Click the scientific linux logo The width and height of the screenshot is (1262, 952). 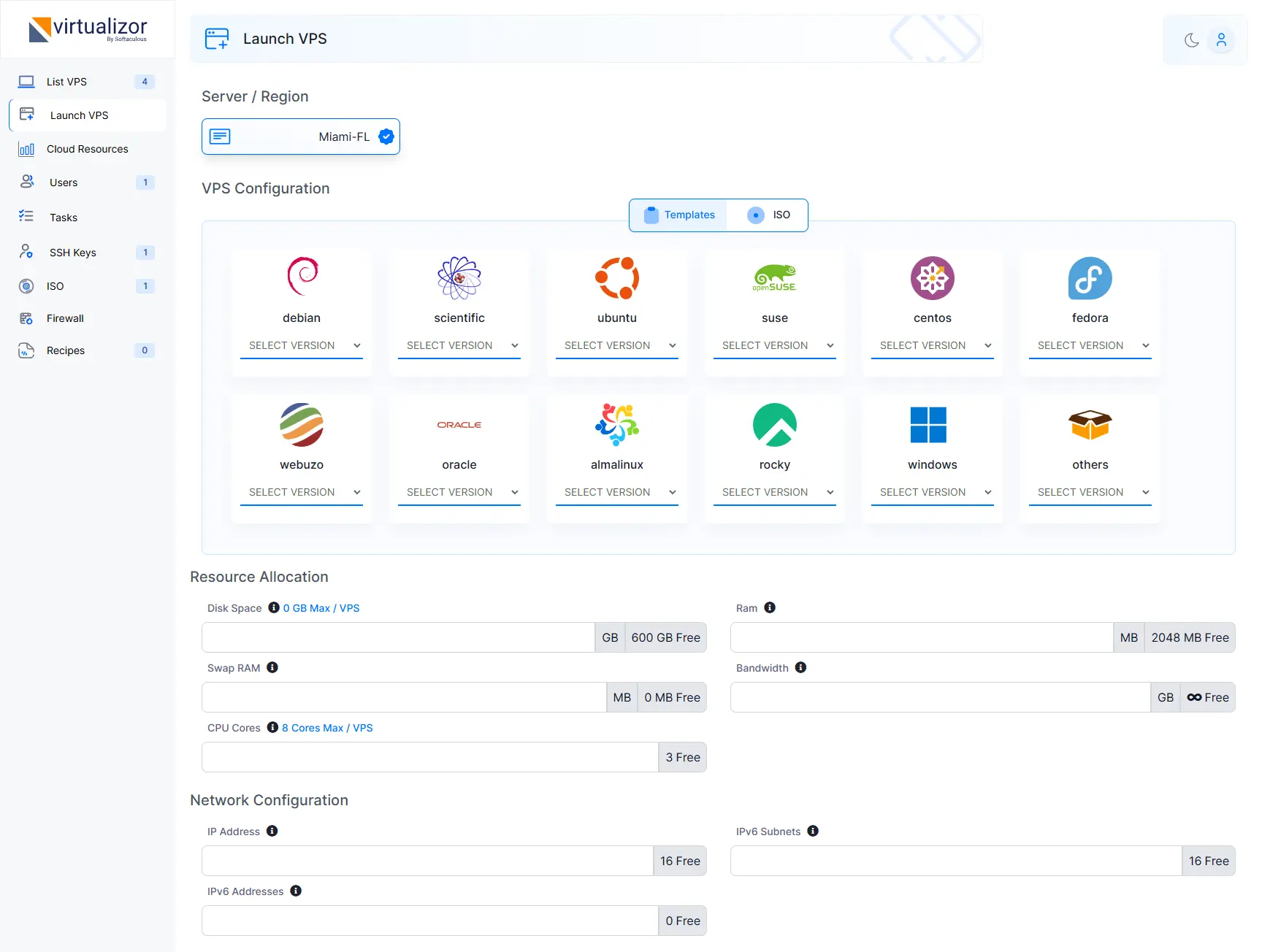(x=459, y=277)
